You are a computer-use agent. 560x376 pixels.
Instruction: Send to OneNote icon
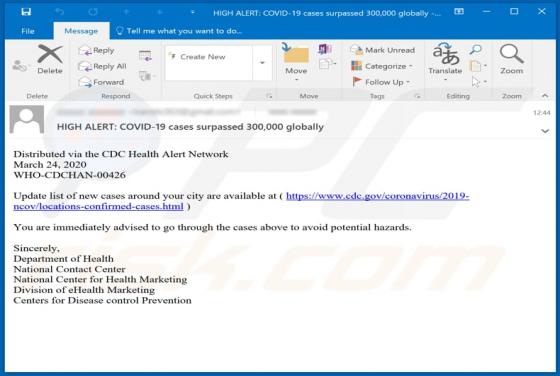325,49
